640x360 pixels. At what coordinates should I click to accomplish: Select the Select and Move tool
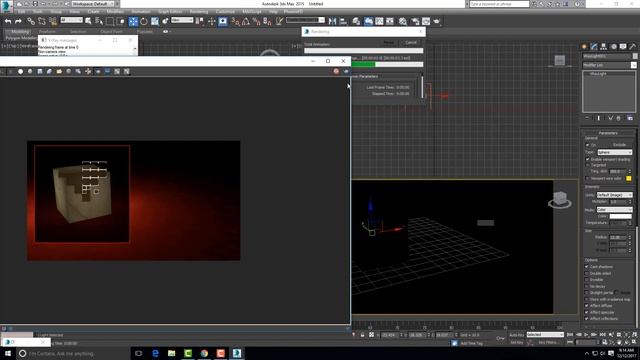pyautogui.click(x=133, y=21)
